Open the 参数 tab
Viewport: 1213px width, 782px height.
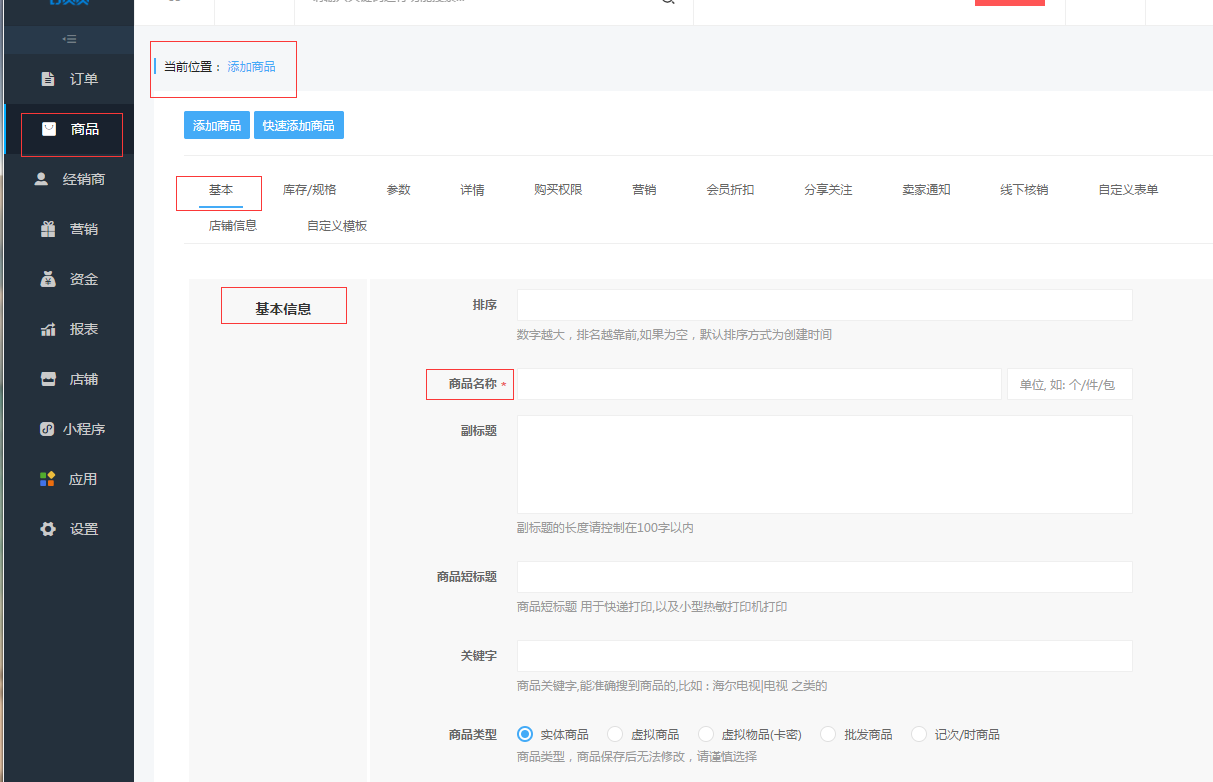[399, 190]
